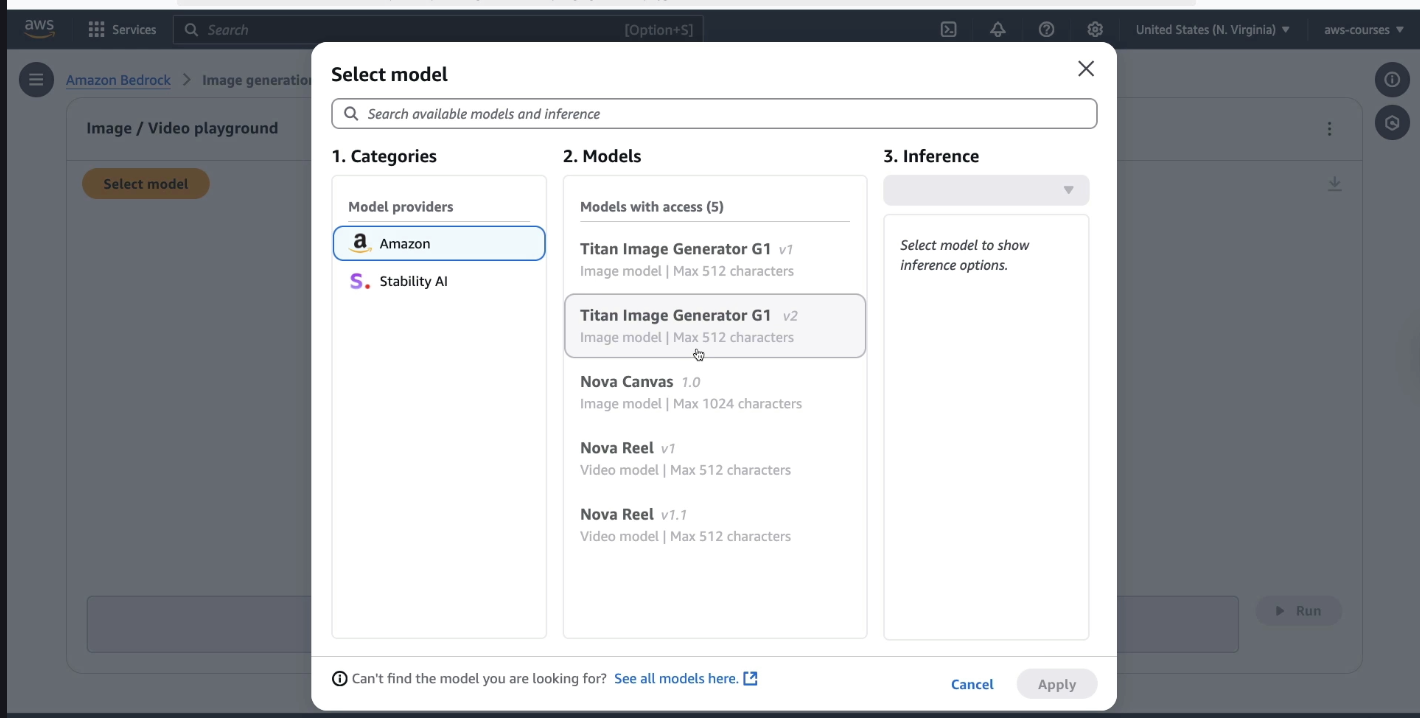
Task: Choose the Nova Reel v1 model
Action: pyautogui.click(x=715, y=458)
